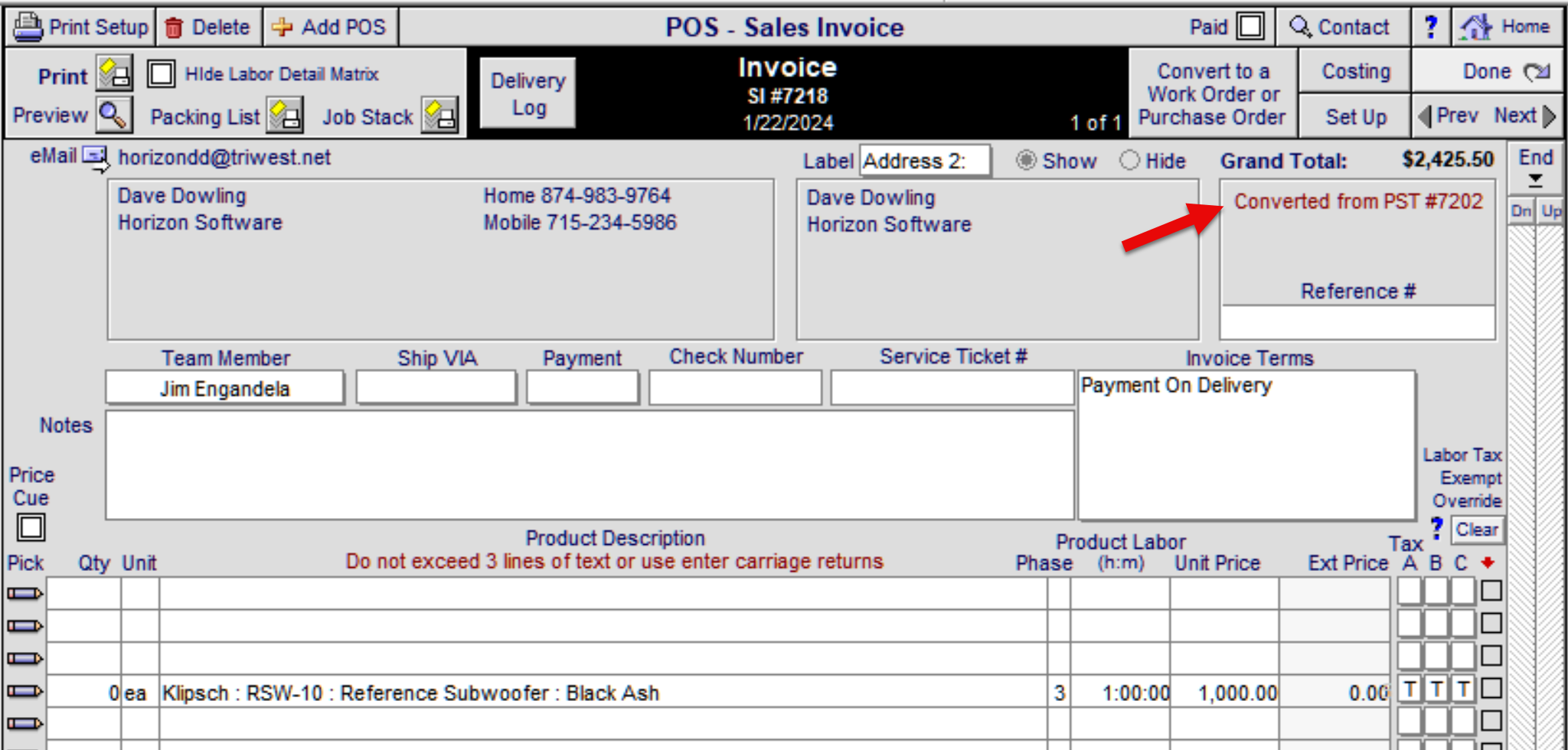This screenshot has height=750, width=1568.
Task: Click Pick icon on second line row
Action: [24, 626]
